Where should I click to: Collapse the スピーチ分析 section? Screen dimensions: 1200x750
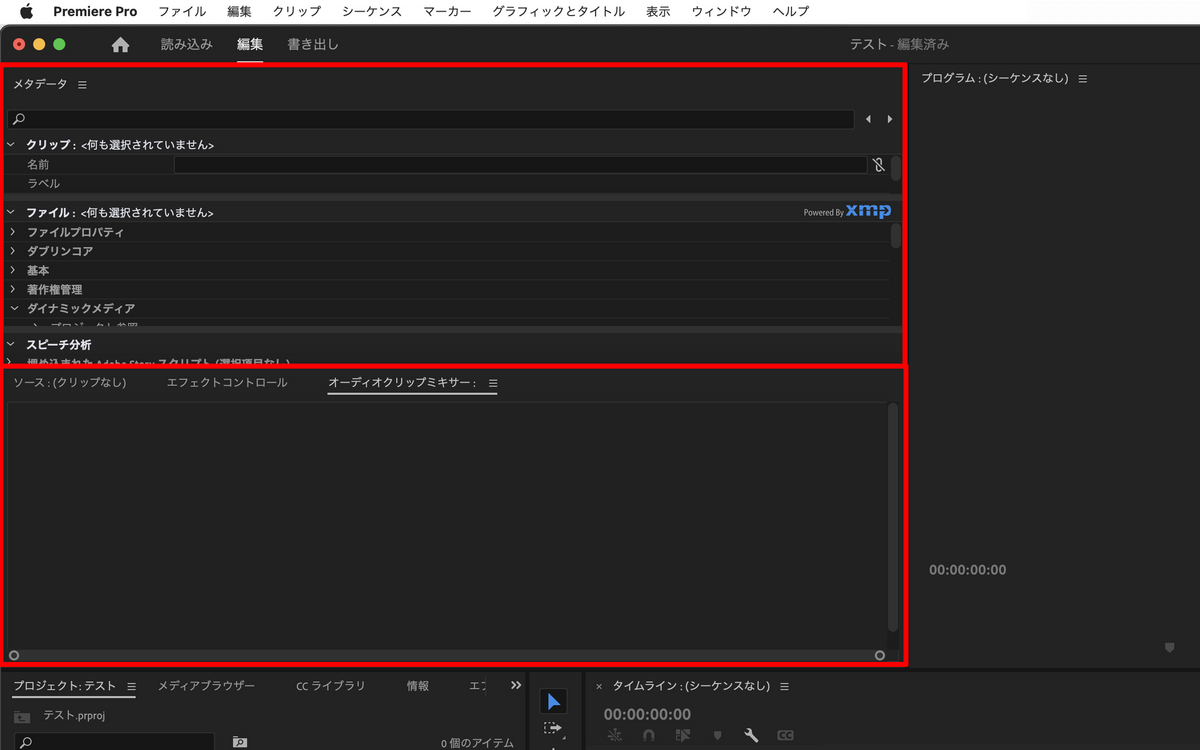11,344
